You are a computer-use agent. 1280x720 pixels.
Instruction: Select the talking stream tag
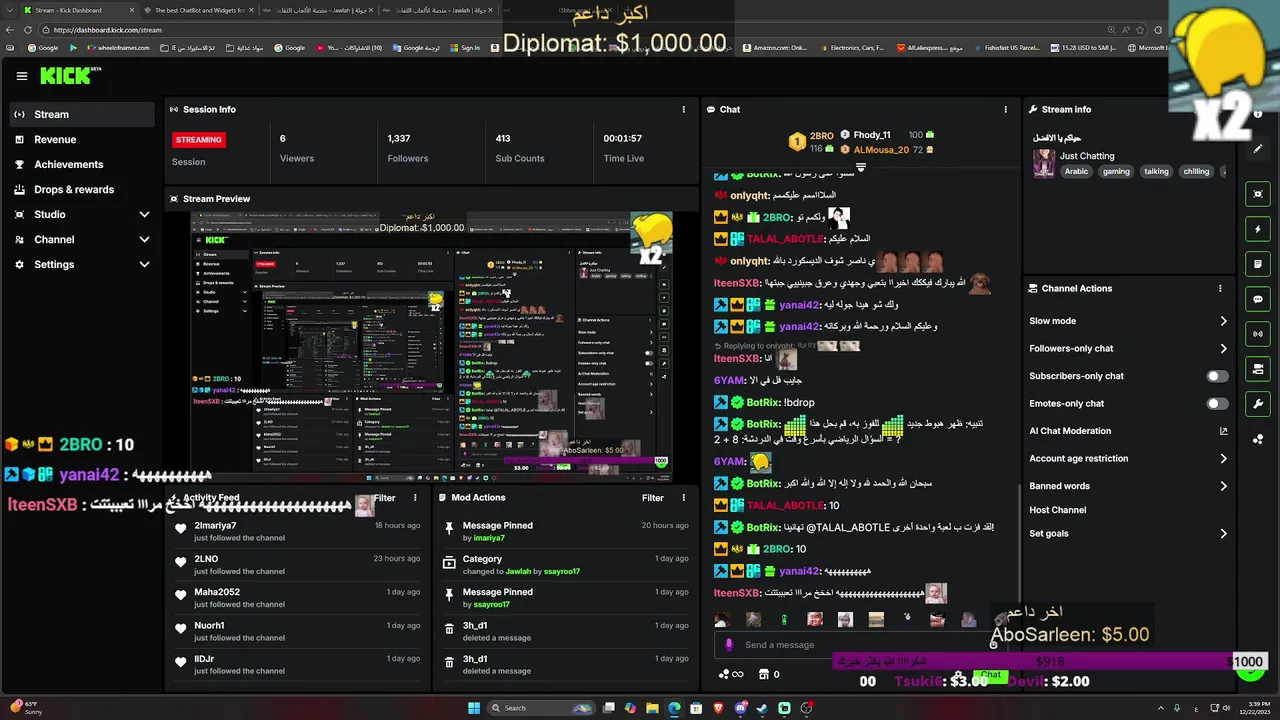(x=1156, y=171)
